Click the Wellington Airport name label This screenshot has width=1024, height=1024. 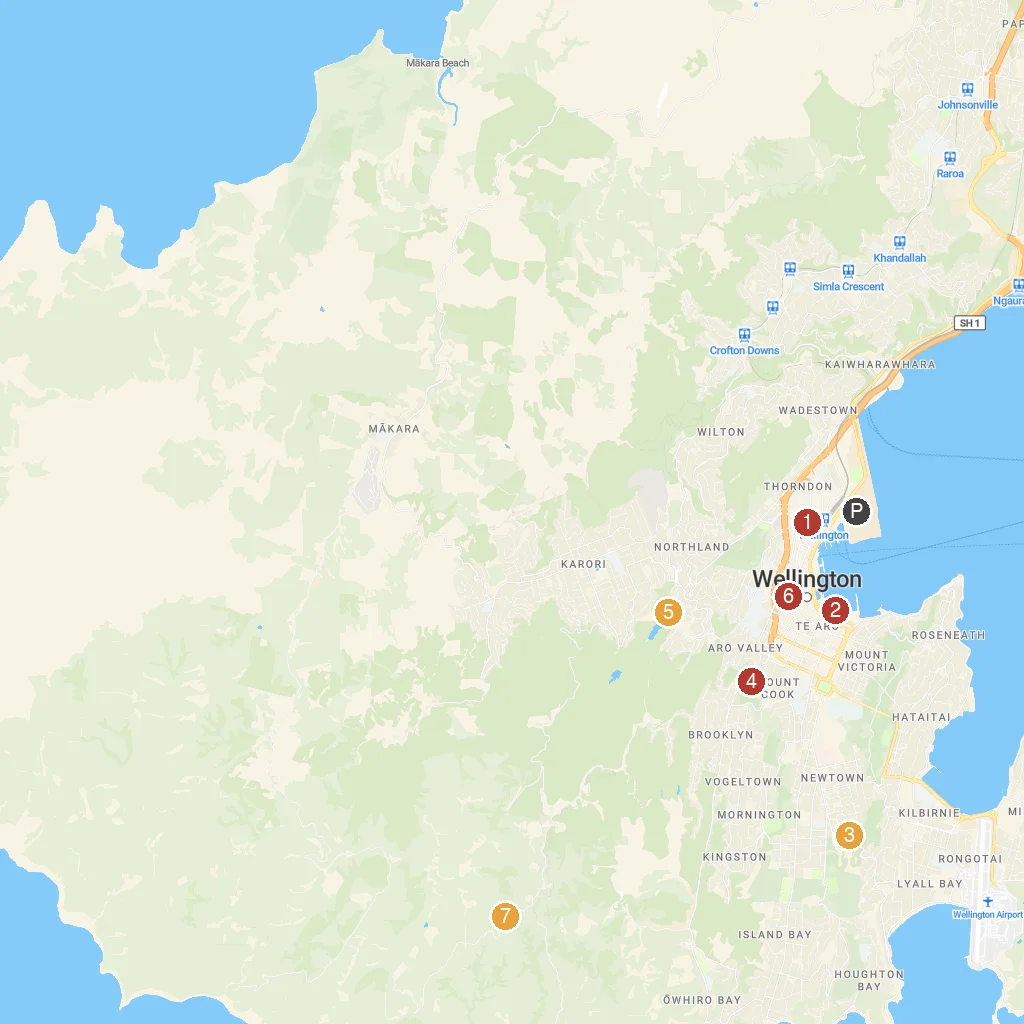pyautogui.click(x=987, y=915)
